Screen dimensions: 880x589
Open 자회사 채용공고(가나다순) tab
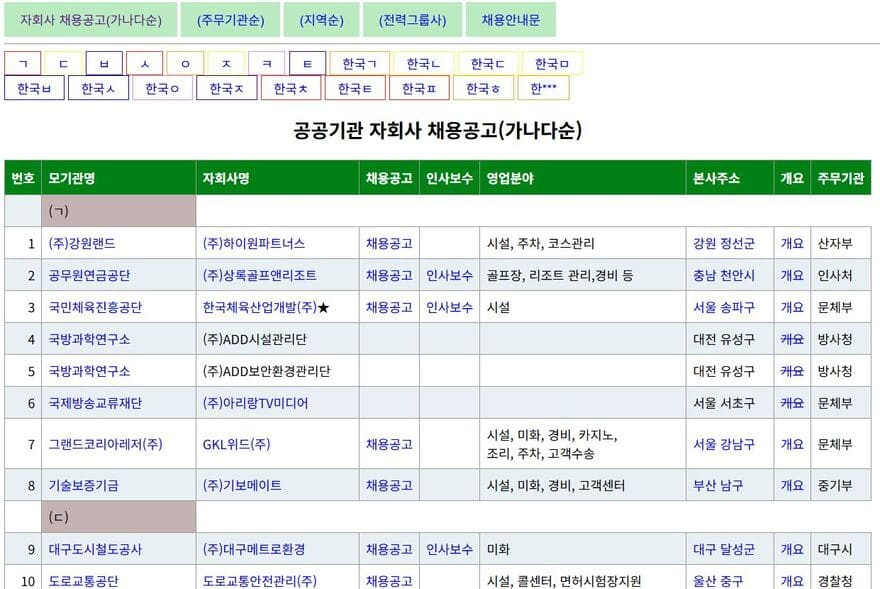pyautogui.click(x=91, y=20)
